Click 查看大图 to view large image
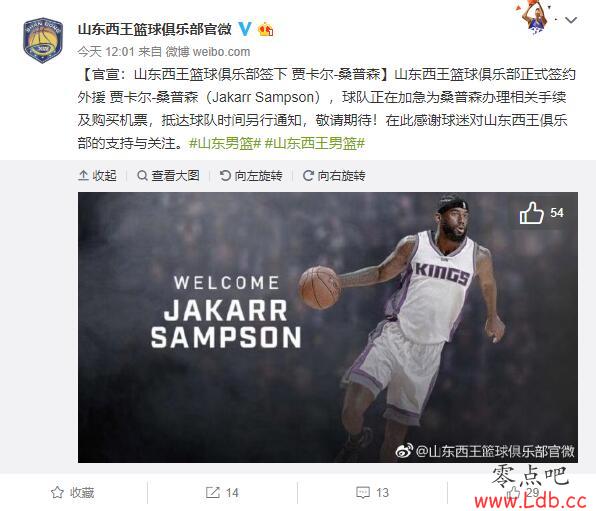Screen dimensions: 596x511 (x=168, y=176)
